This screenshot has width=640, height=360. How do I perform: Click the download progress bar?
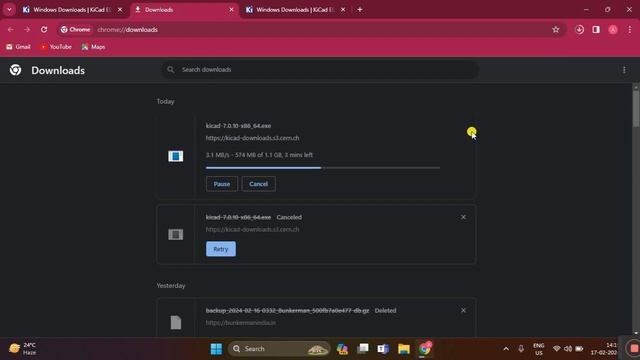(x=323, y=168)
